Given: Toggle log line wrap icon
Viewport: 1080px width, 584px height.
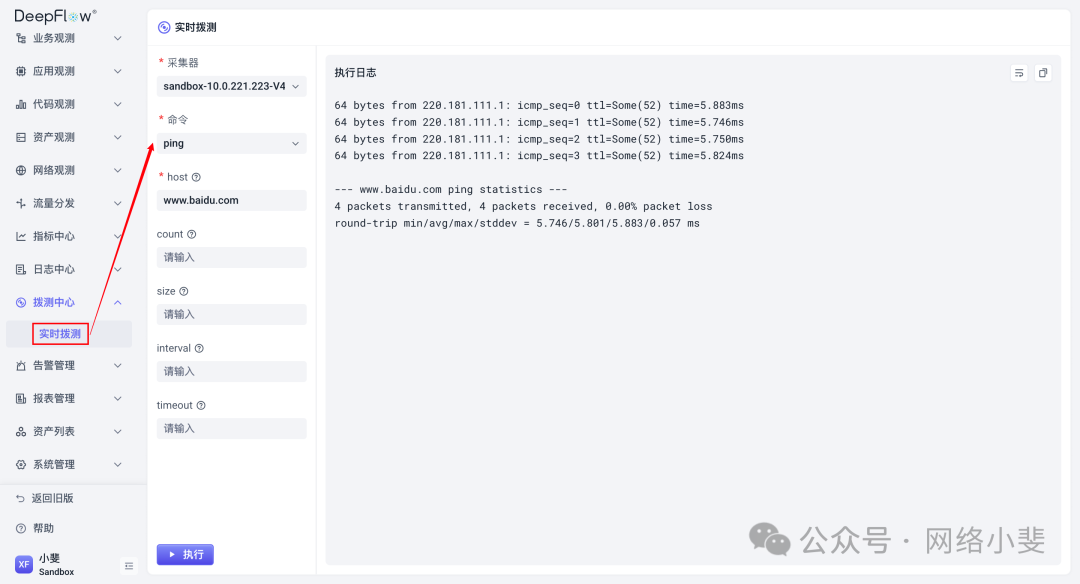Looking at the screenshot, I should point(1019,73).
